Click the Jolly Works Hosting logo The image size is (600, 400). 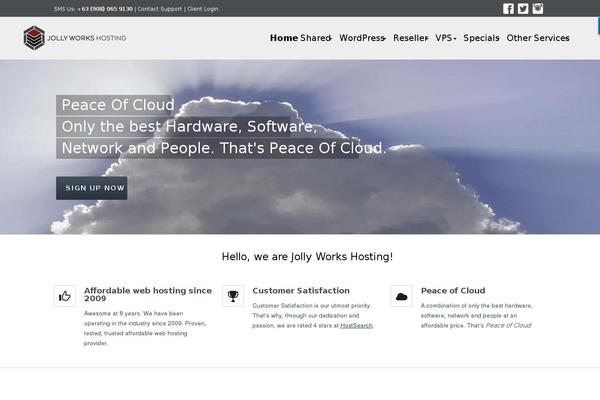pyautogui.click(x=75, y=38)
